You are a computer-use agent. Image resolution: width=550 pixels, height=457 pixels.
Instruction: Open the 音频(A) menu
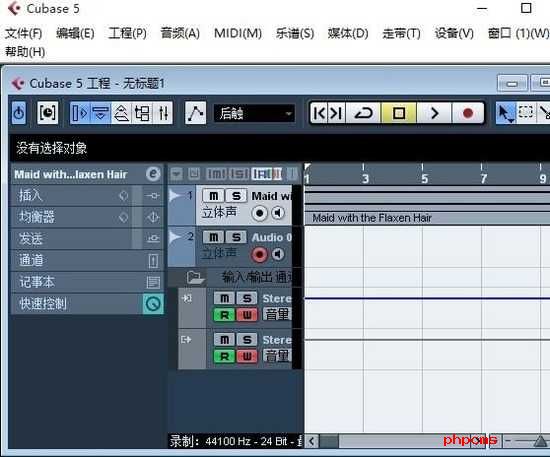click(180, 33)
